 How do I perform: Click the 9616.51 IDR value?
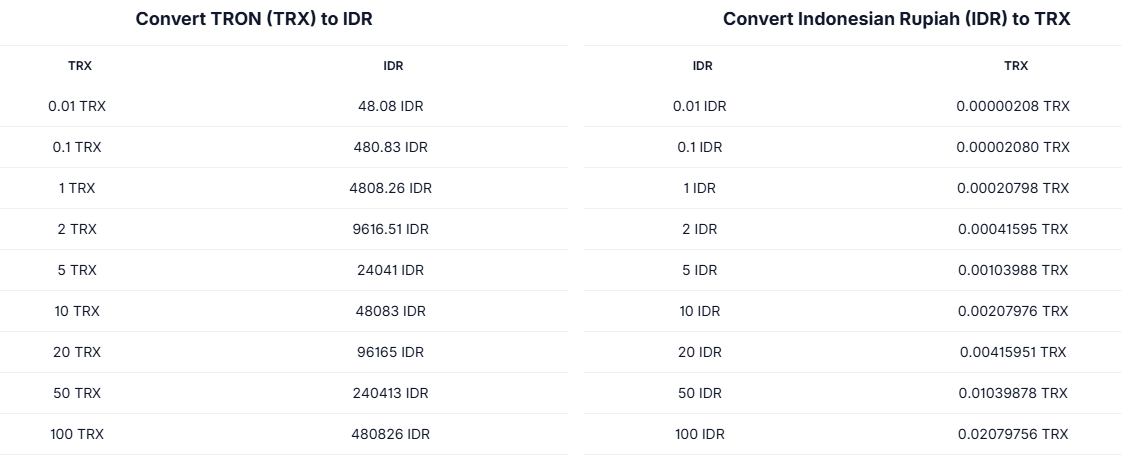pos(391,229)
